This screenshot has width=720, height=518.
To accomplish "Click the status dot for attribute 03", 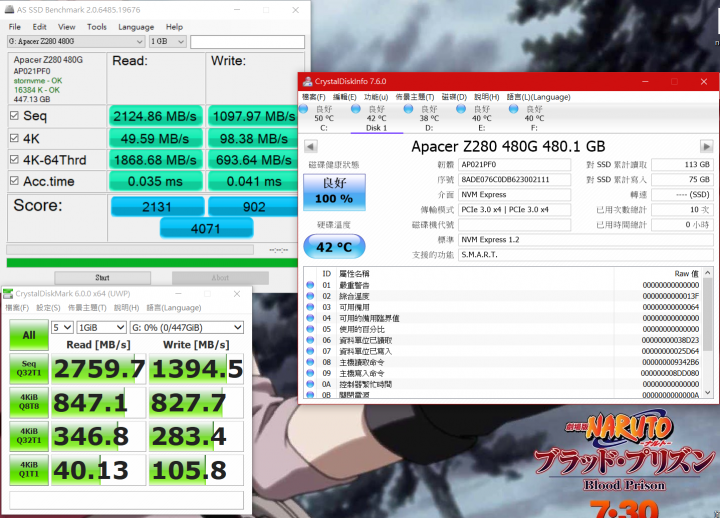I will point(310,307).
